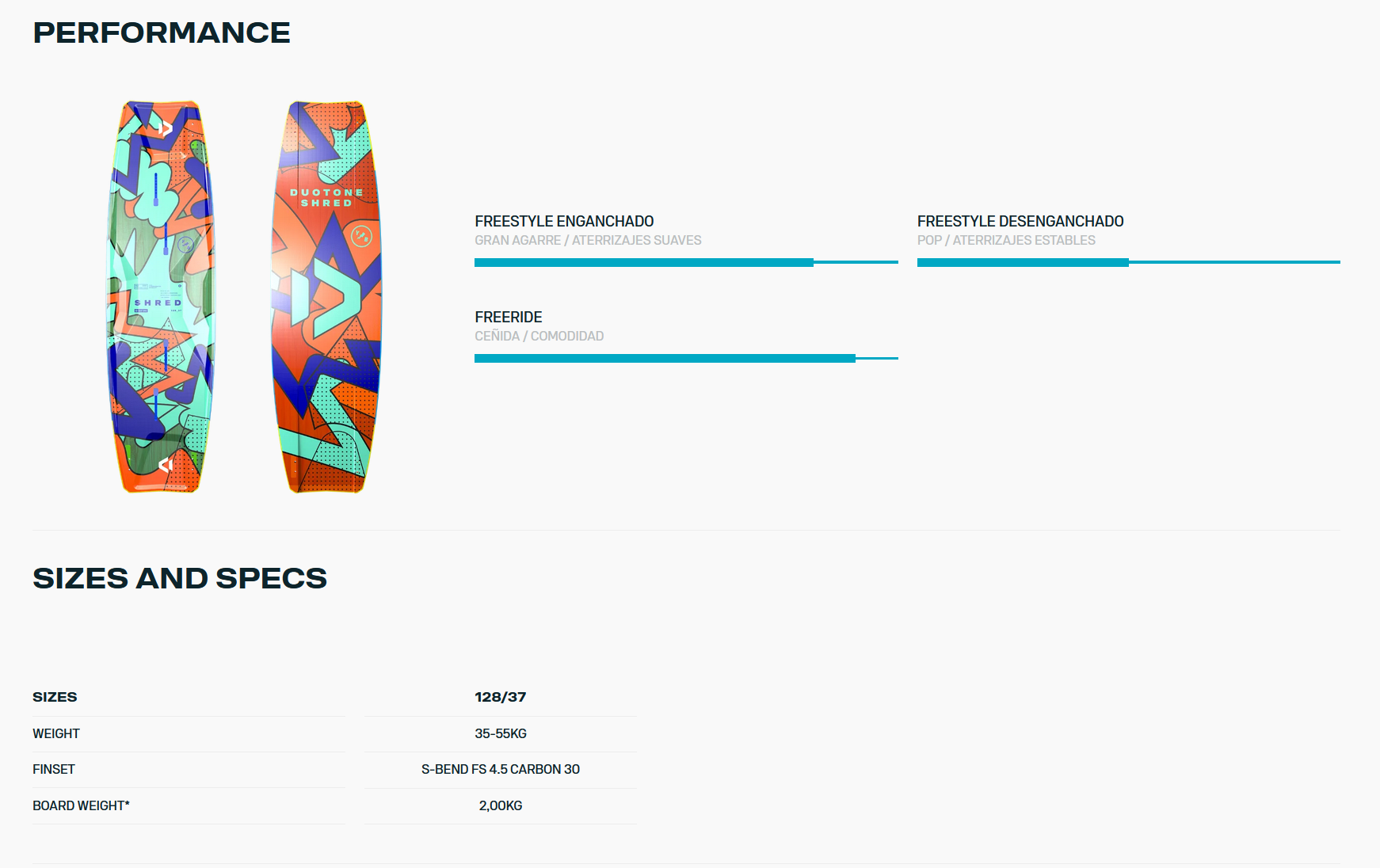
Task: Click the Freestyle Enganchado performance bar
Action: [686, 262]
